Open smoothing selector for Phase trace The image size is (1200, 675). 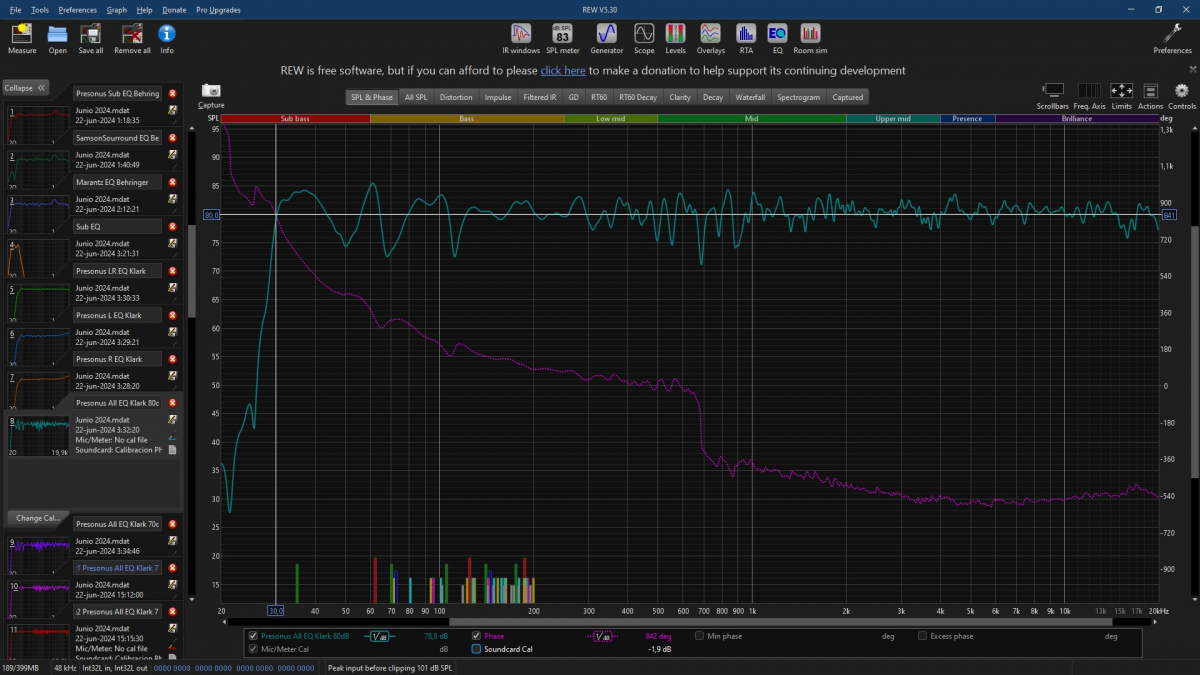coord(603,636)
